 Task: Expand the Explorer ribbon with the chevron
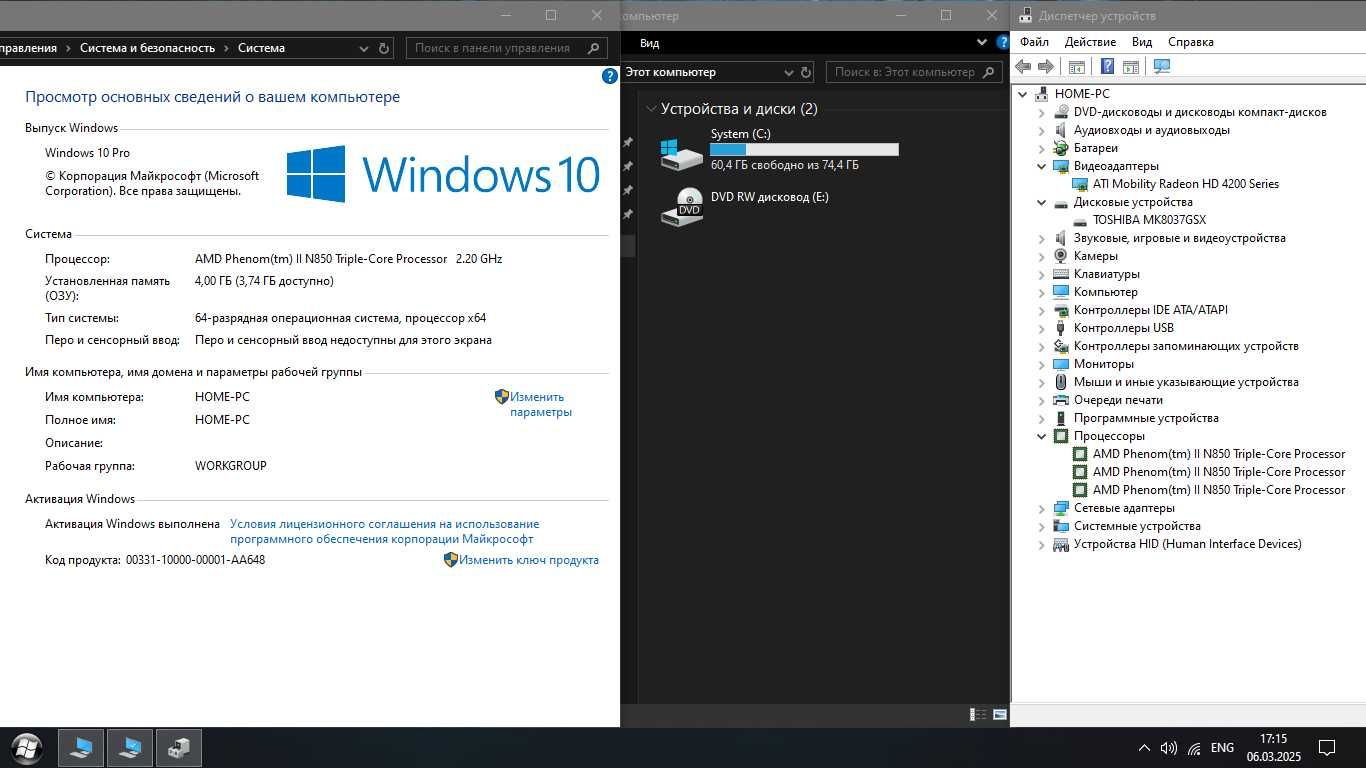coord(982,43)
